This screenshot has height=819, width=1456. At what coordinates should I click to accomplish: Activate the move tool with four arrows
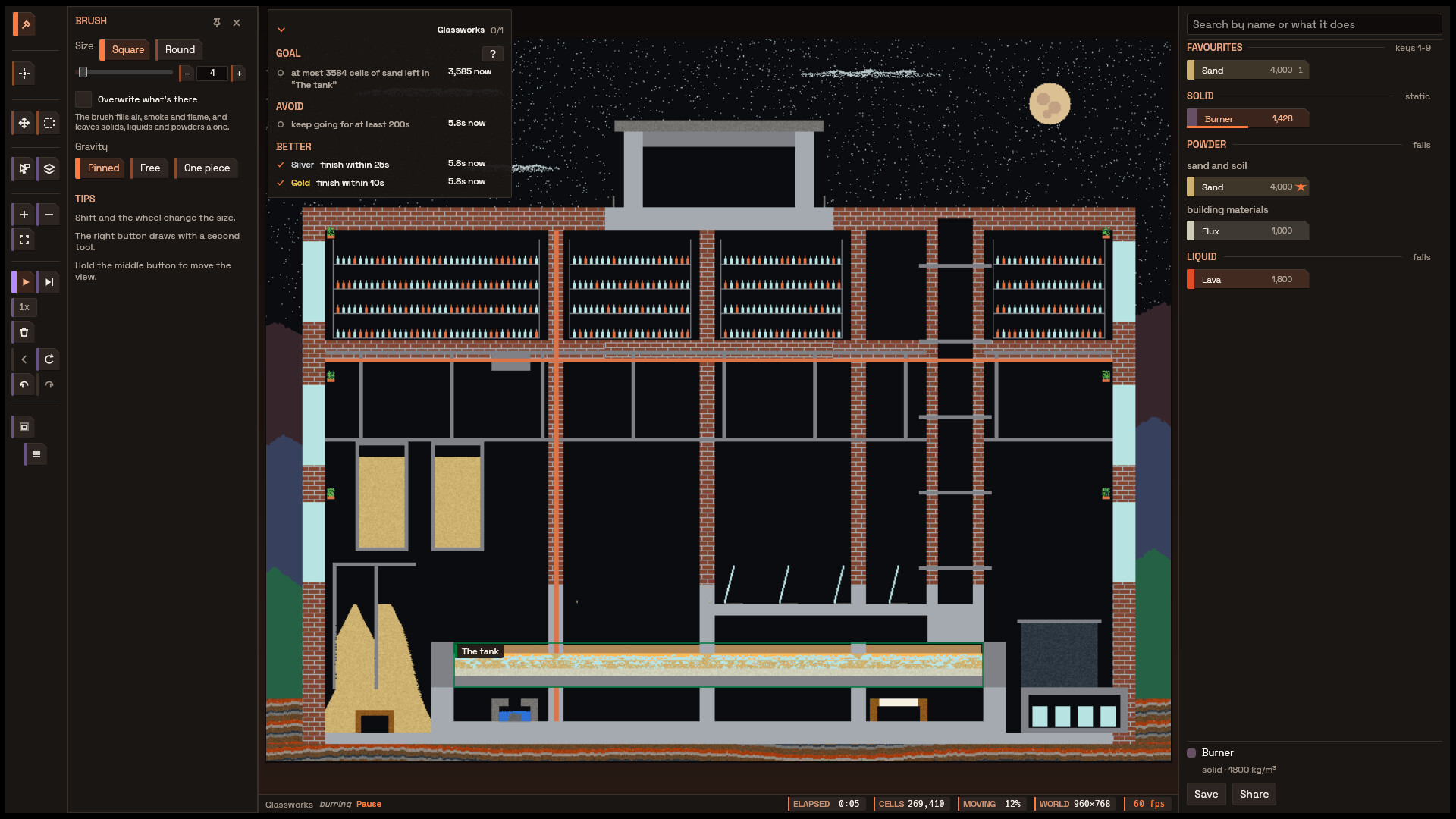[24, 123]
